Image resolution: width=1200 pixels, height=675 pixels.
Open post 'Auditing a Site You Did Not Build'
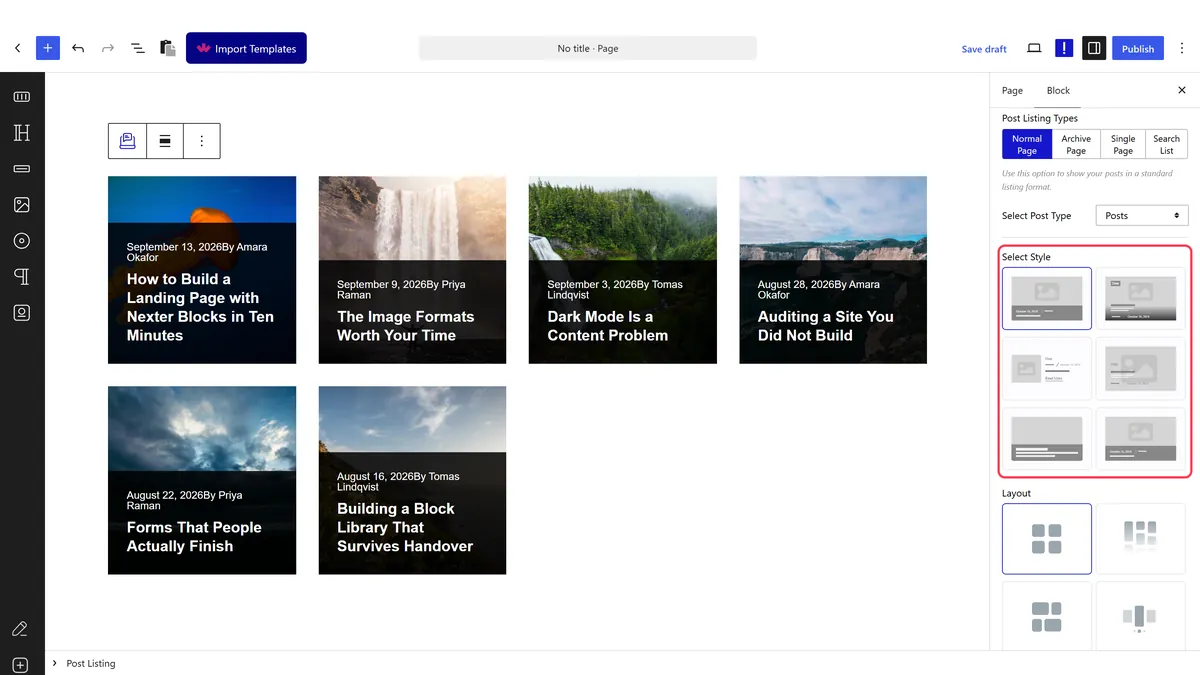[826, 326]
